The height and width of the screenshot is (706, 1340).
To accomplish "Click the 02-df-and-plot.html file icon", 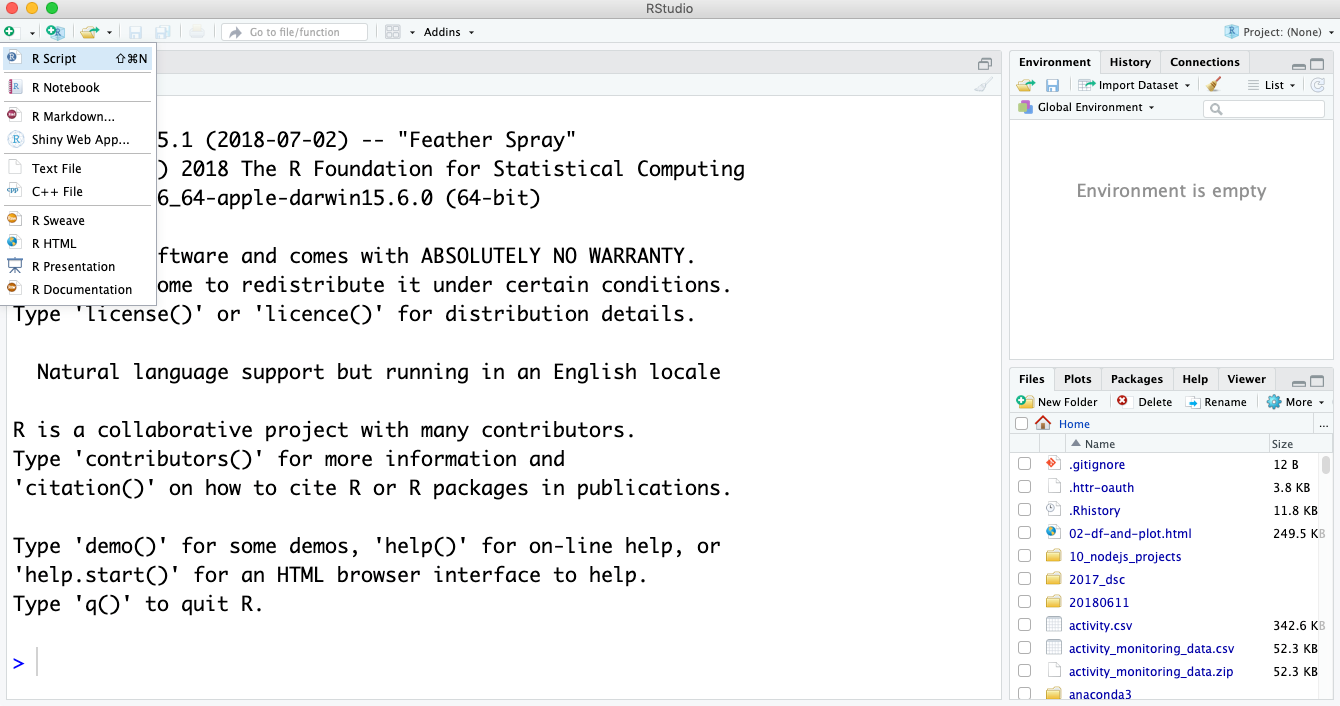I will click(1053, 533).
